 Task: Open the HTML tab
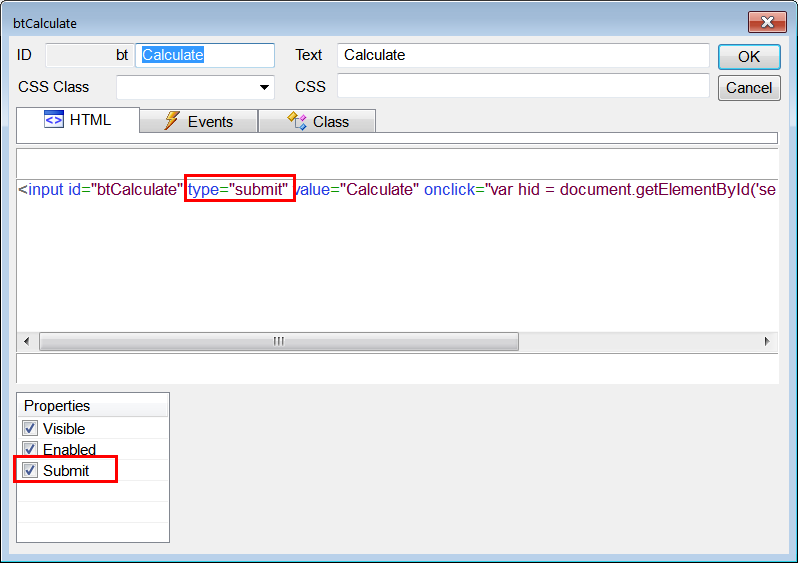[x=78, y=120]
